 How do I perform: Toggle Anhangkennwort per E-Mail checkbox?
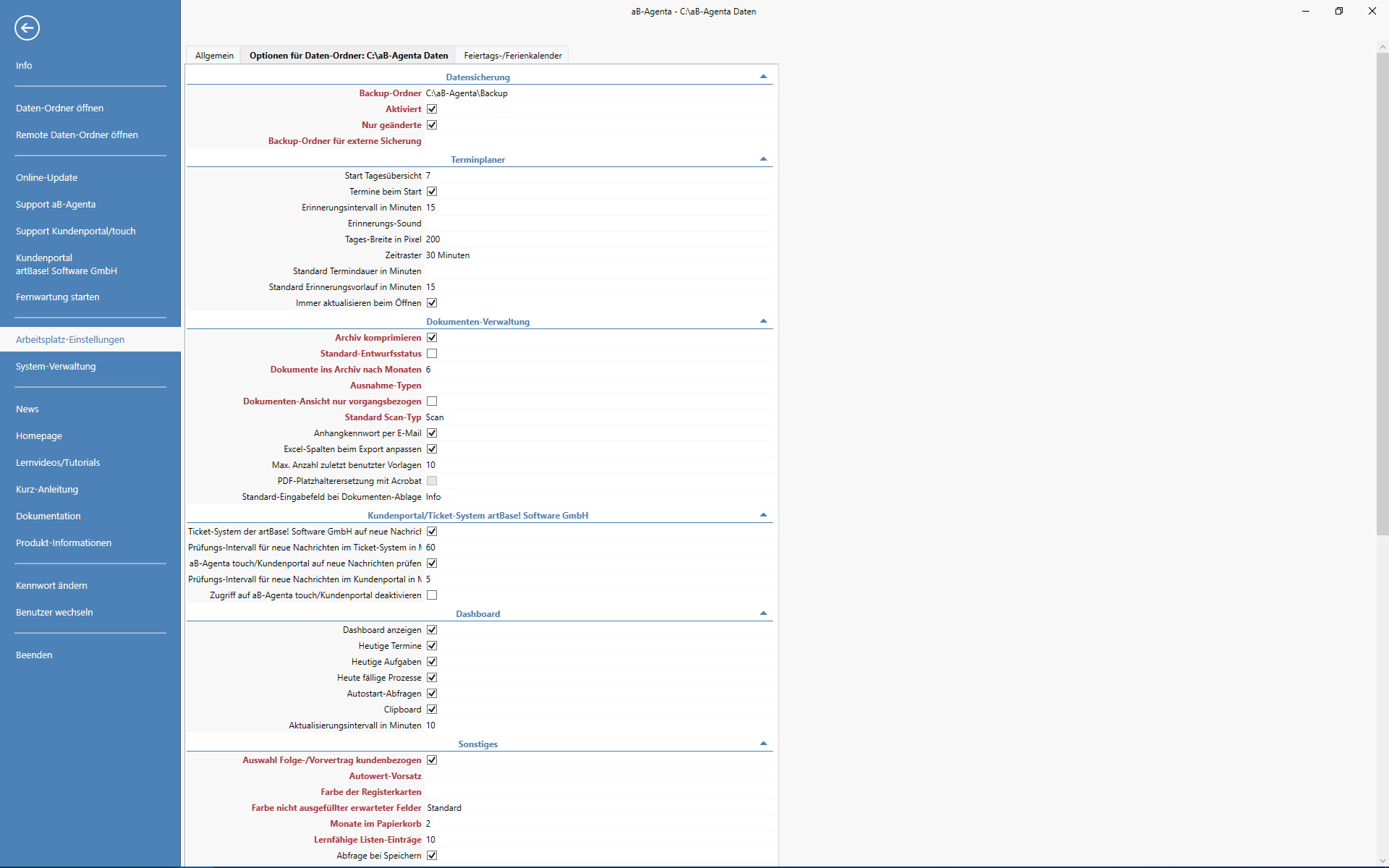pos(432,433)
